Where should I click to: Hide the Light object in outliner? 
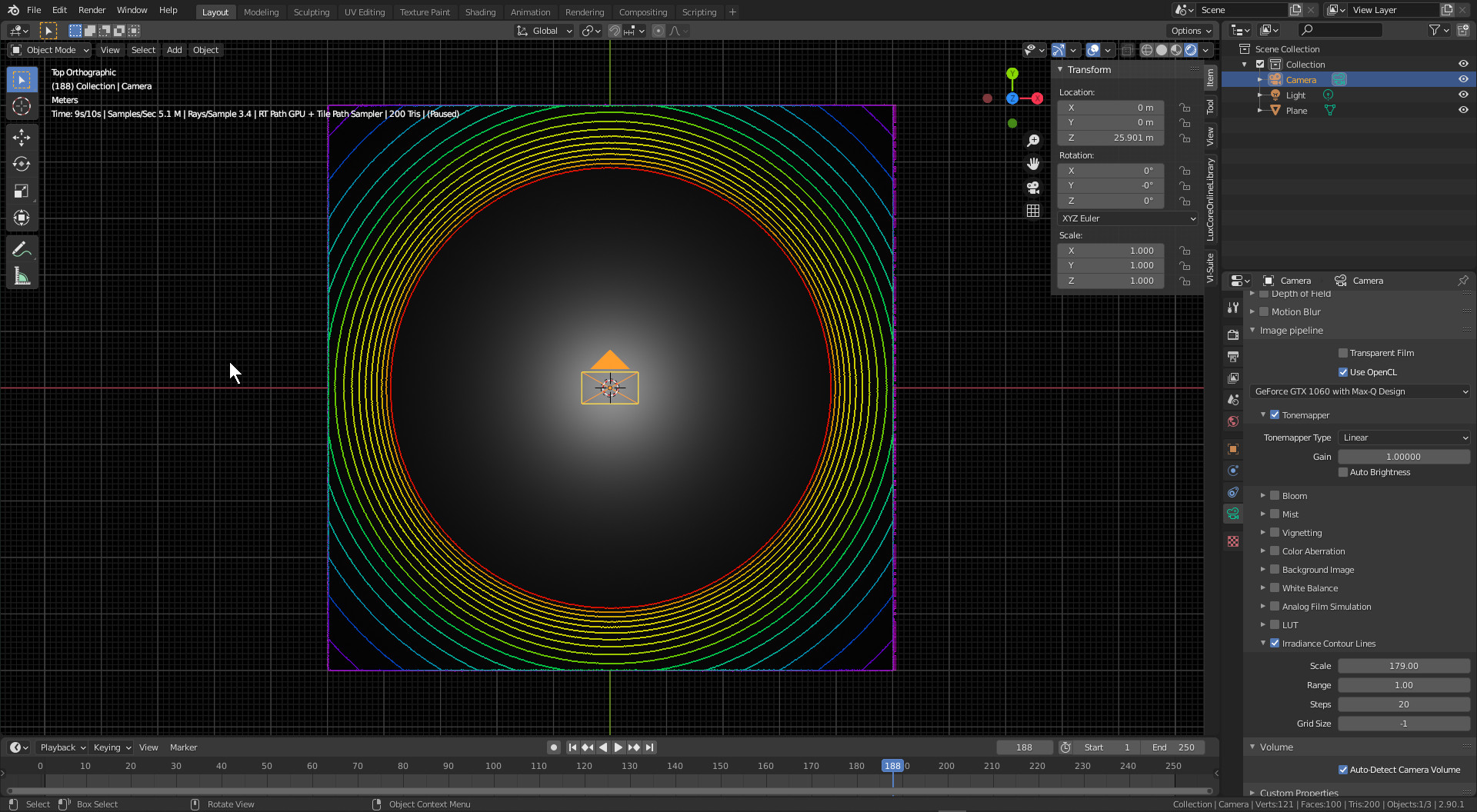point(1463,95)
